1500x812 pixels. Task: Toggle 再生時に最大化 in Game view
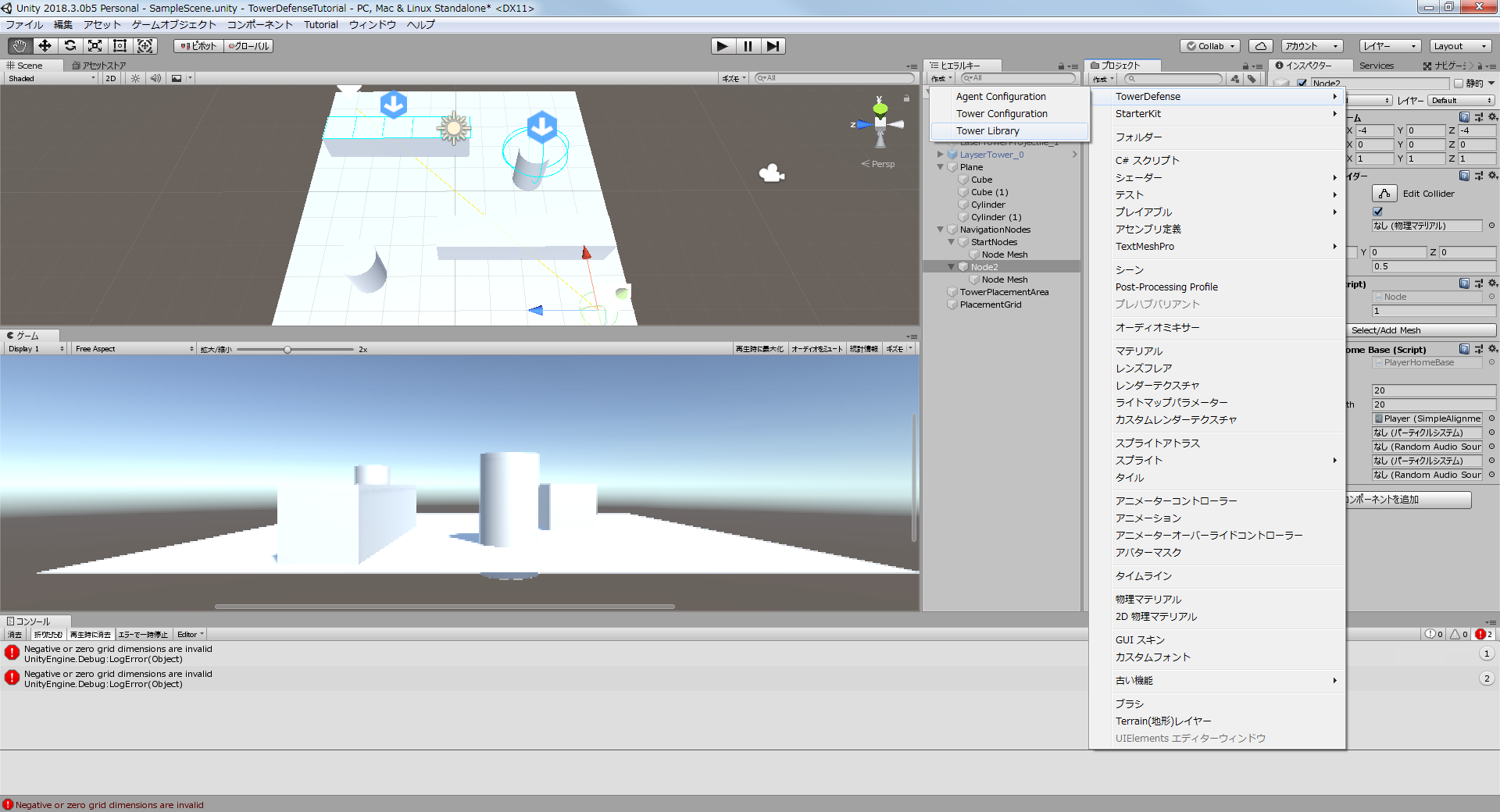[759, 349]
